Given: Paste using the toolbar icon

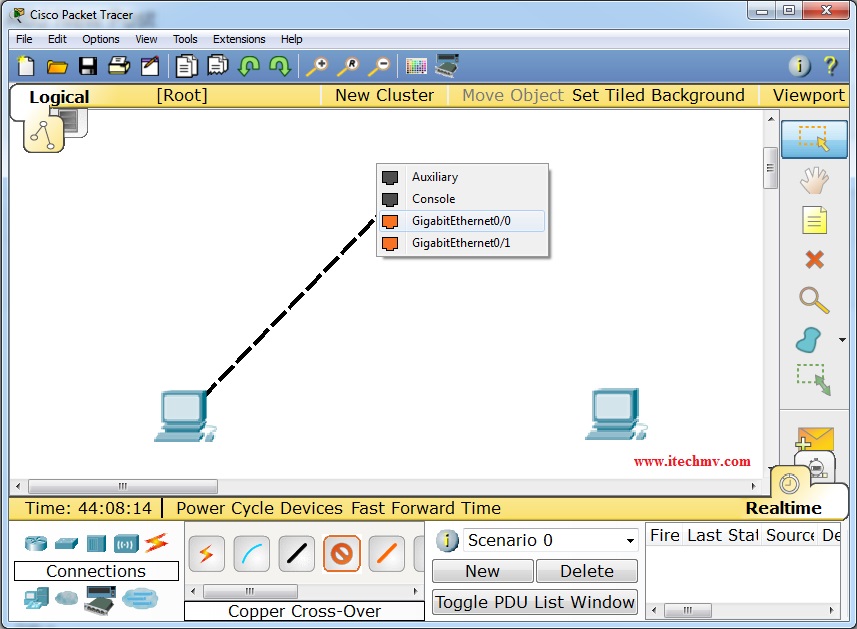Looking at the screenshot, I should click(x=218, y=66).
